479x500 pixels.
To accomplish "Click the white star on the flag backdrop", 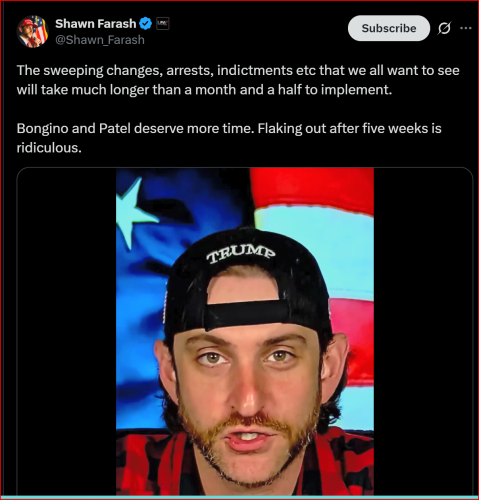I will (134, 213).
